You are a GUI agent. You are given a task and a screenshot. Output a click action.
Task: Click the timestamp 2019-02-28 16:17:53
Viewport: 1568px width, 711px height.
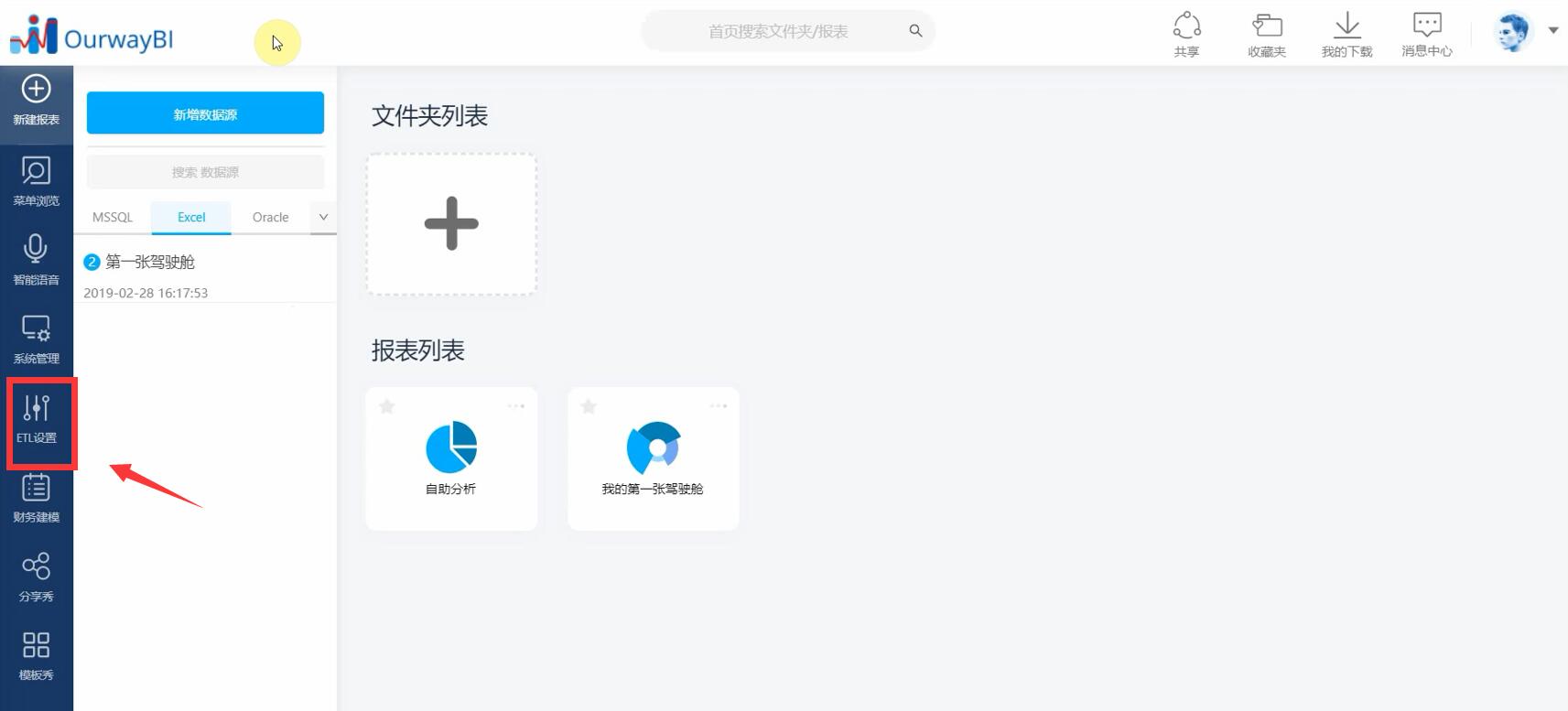(146, 293)
